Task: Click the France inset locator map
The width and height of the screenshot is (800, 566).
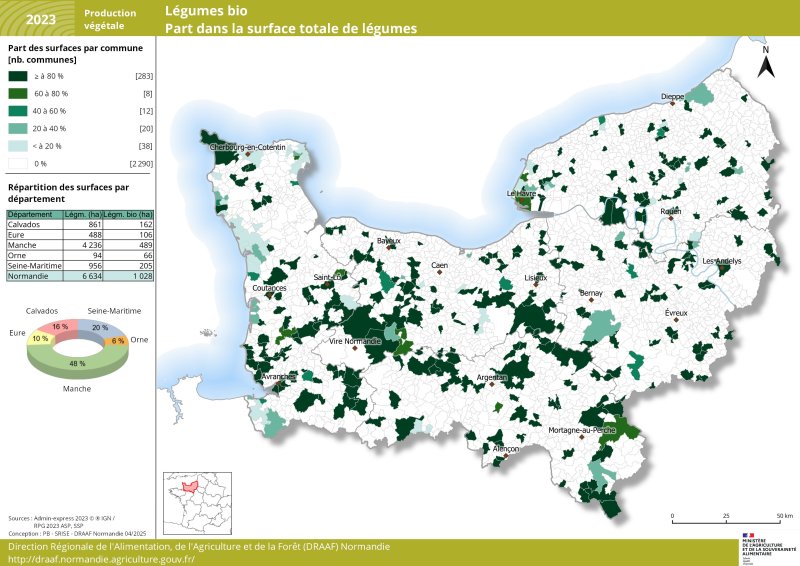Action: [x=197, y=503]
